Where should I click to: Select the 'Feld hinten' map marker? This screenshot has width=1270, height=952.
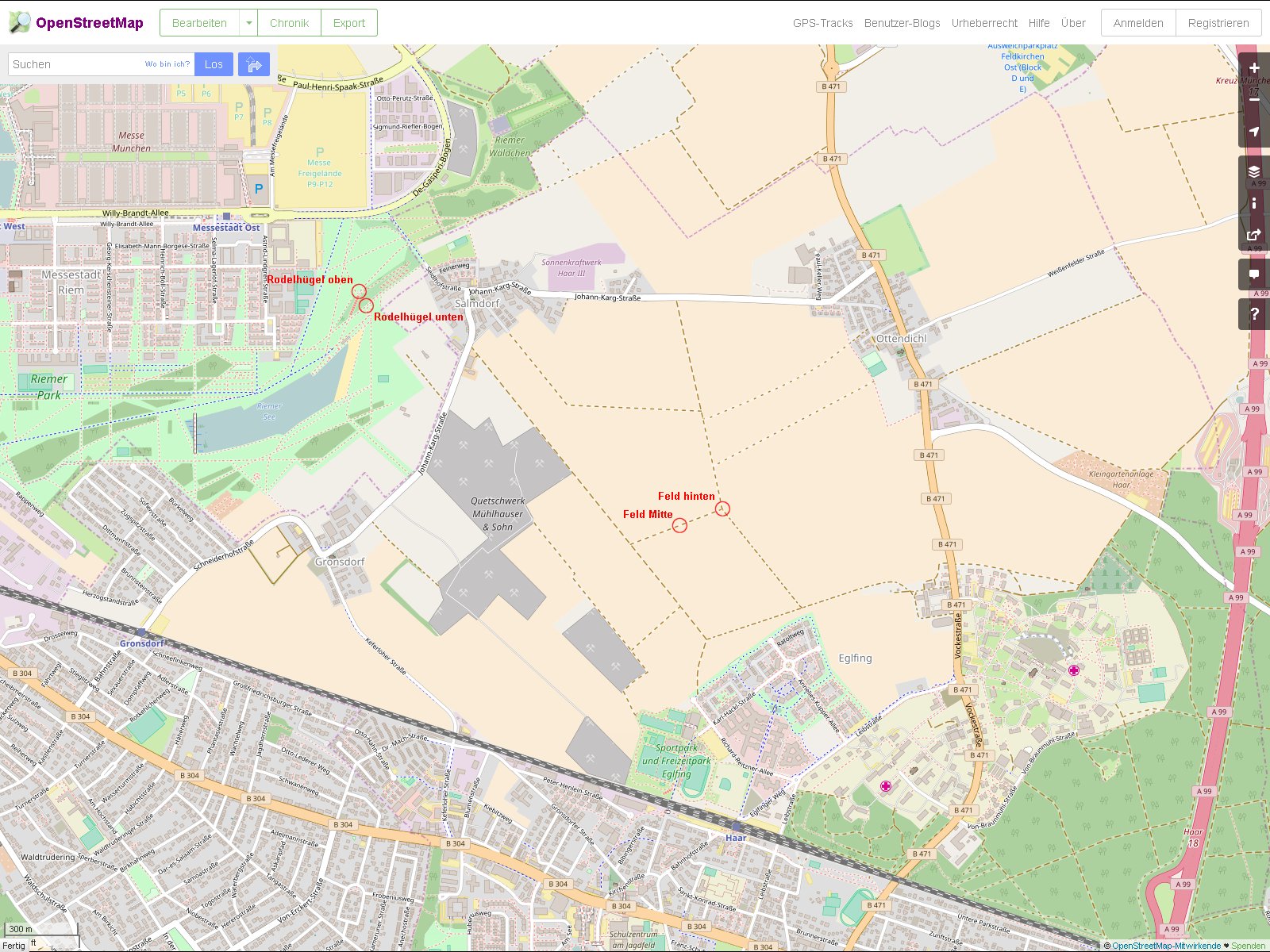point(722,509)
